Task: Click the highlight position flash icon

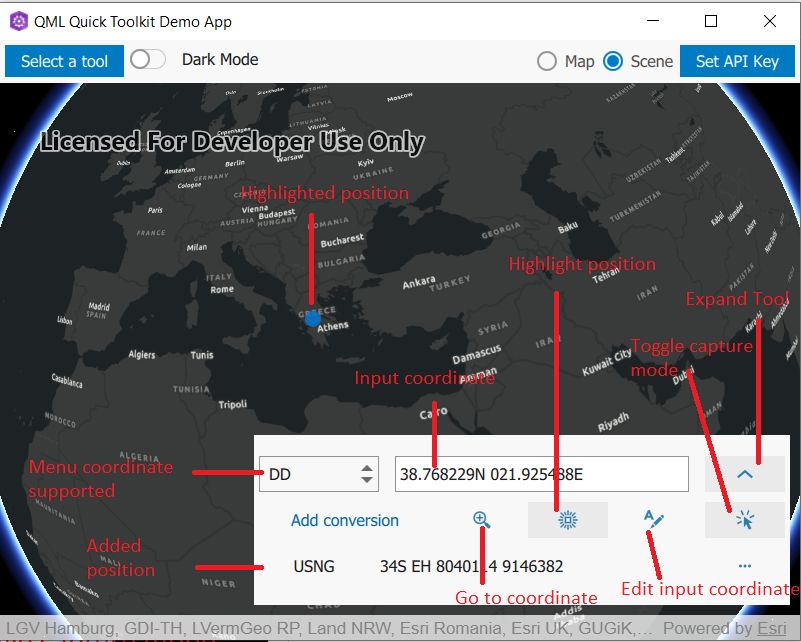Action: coord(568,520)
